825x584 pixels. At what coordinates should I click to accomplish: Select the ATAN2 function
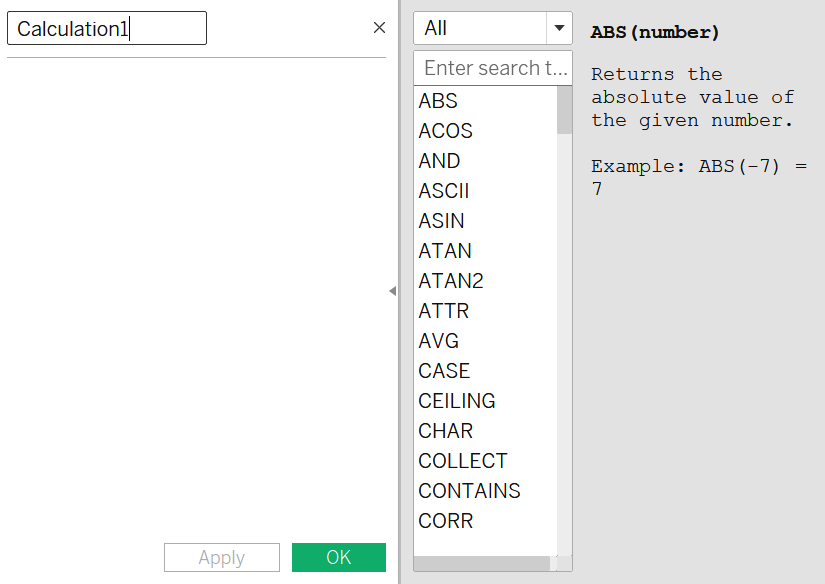click(x=450, y=281)
